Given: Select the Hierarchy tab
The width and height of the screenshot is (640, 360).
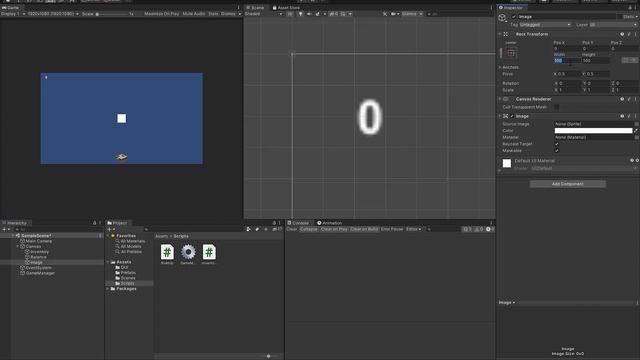Looking at the screenshot, I should 15,223.
